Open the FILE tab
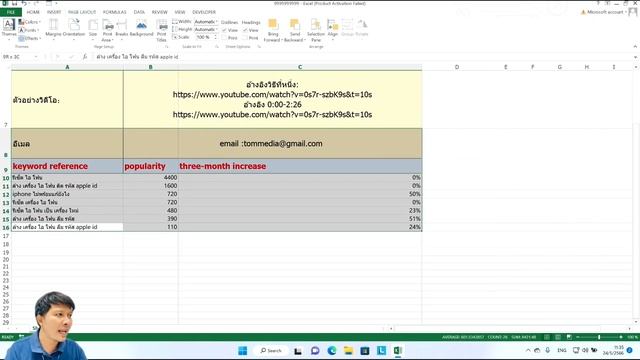Viewport: 640px width, 360px height. click(11, 12)
